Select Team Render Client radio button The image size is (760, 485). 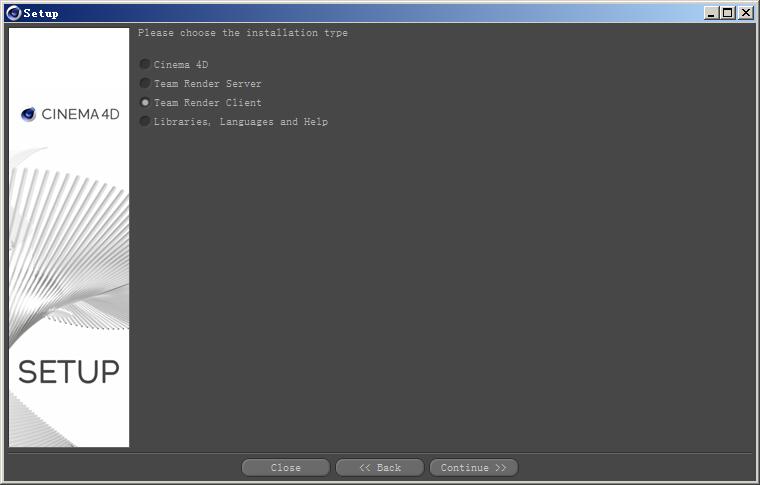pos(144,103)
